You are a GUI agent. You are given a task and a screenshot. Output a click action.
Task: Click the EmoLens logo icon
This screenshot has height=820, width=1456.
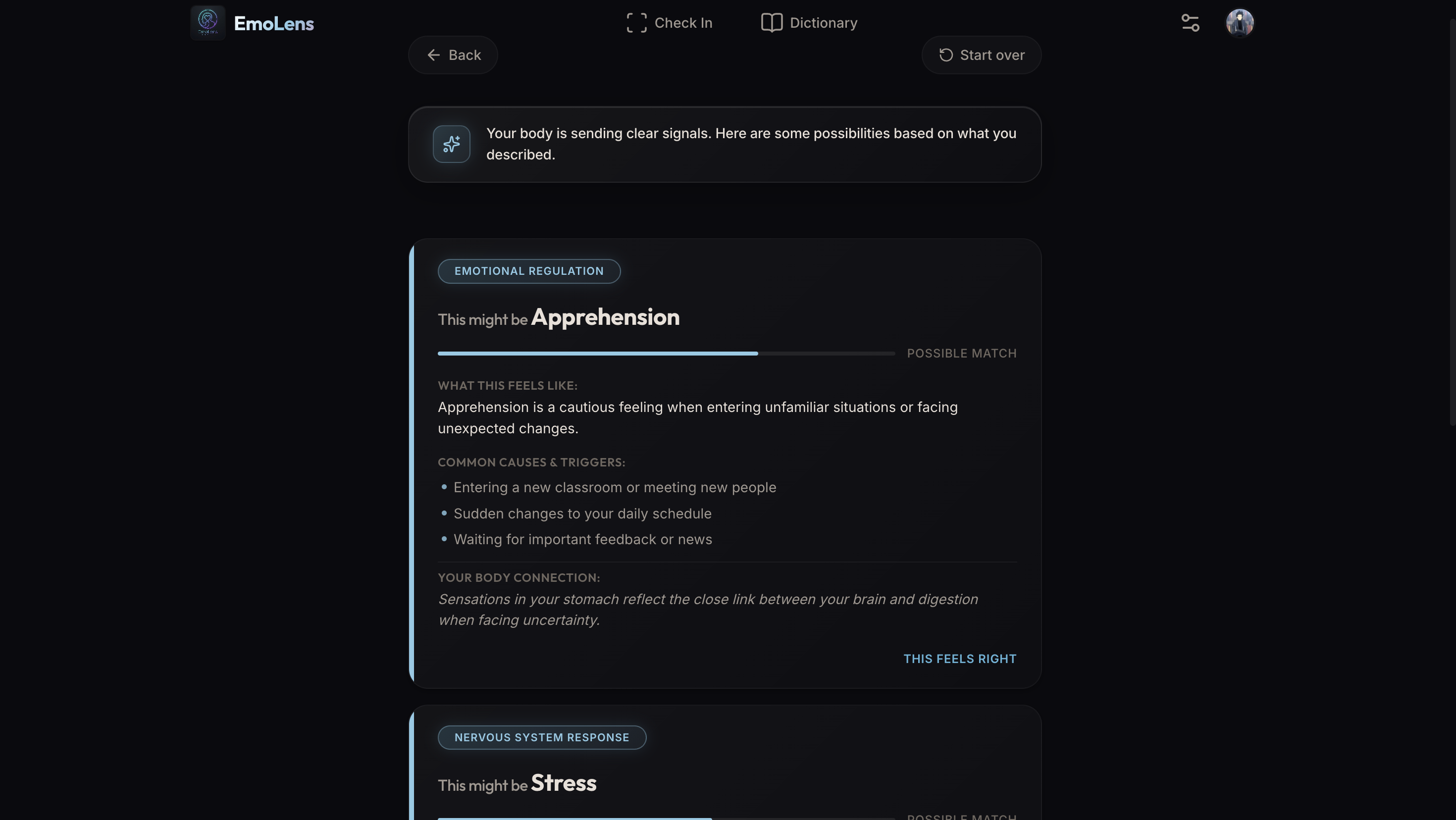click(x=208, y=23)
